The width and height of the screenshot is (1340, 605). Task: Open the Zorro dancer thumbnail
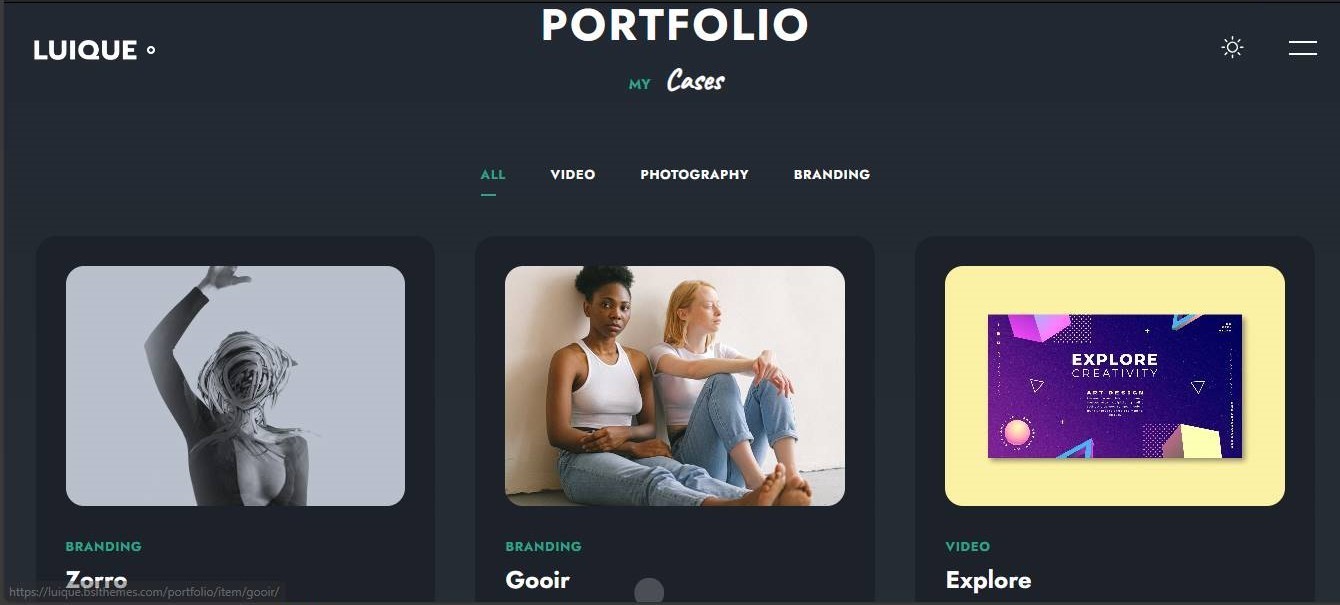point(235,385)
